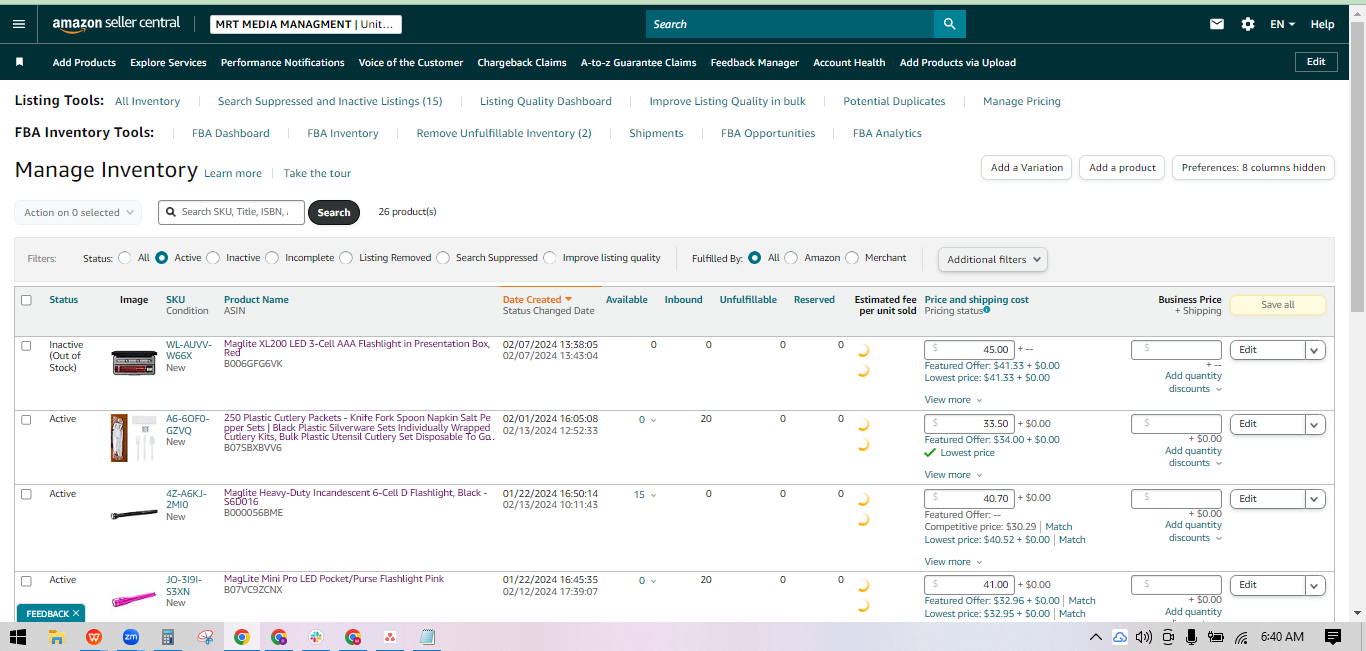Image resolution: width=1366 pixels, height=651 pixels.
Task: Open the Windows Start menu
Action: [19, 637]
